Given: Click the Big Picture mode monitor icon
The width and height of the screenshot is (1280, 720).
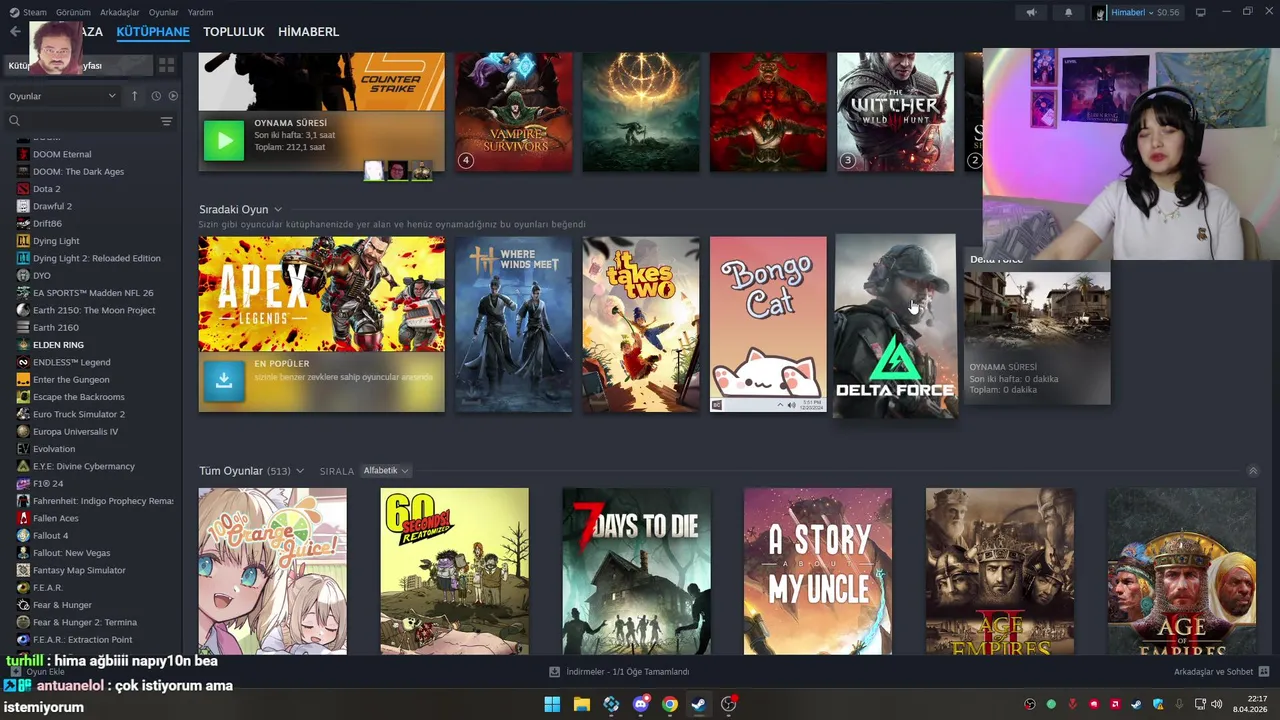Looking at the screenshot, I should (x=1201, y=12).
